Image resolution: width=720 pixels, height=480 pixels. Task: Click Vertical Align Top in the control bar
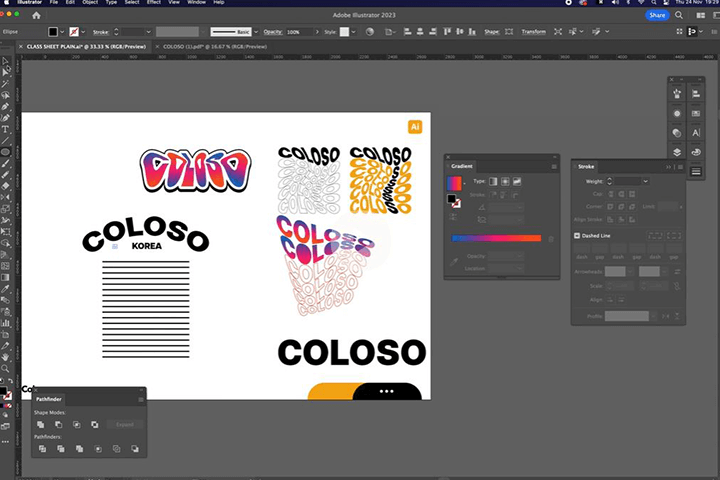447,32
